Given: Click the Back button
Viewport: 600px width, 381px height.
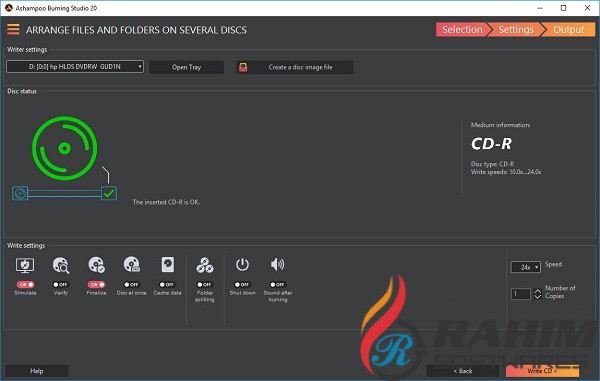Looking at the screenshot, I should pyautogui.click(x=463, y=371).
